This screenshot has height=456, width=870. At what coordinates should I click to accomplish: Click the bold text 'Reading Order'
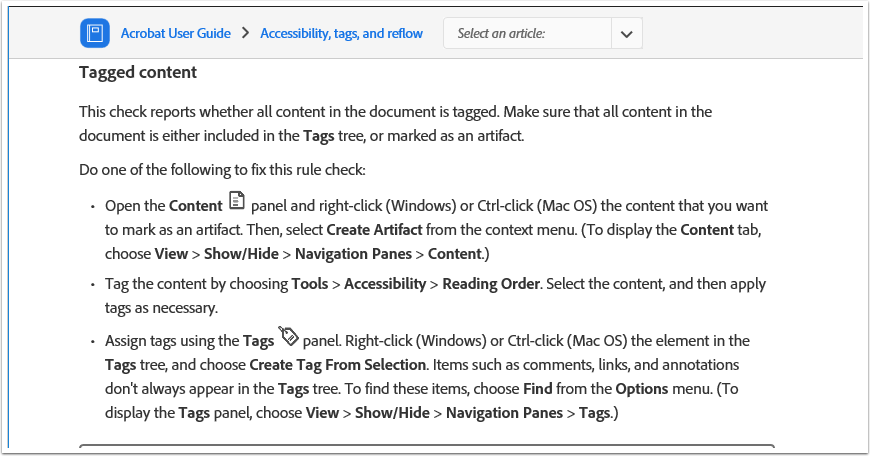coord(491,284)
